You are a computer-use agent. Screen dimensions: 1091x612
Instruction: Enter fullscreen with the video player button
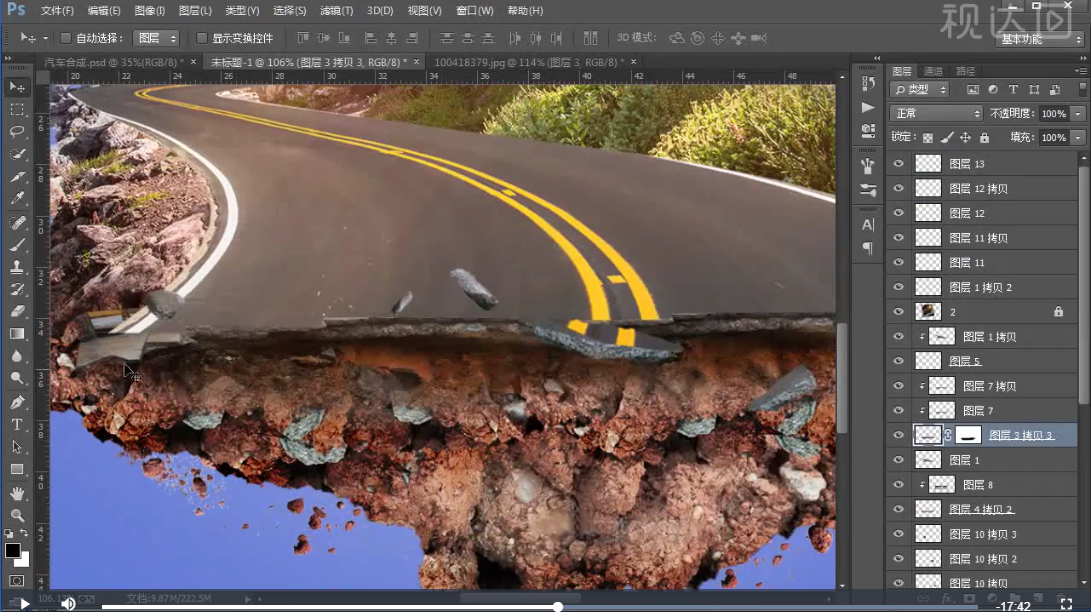click(1066, 604)
